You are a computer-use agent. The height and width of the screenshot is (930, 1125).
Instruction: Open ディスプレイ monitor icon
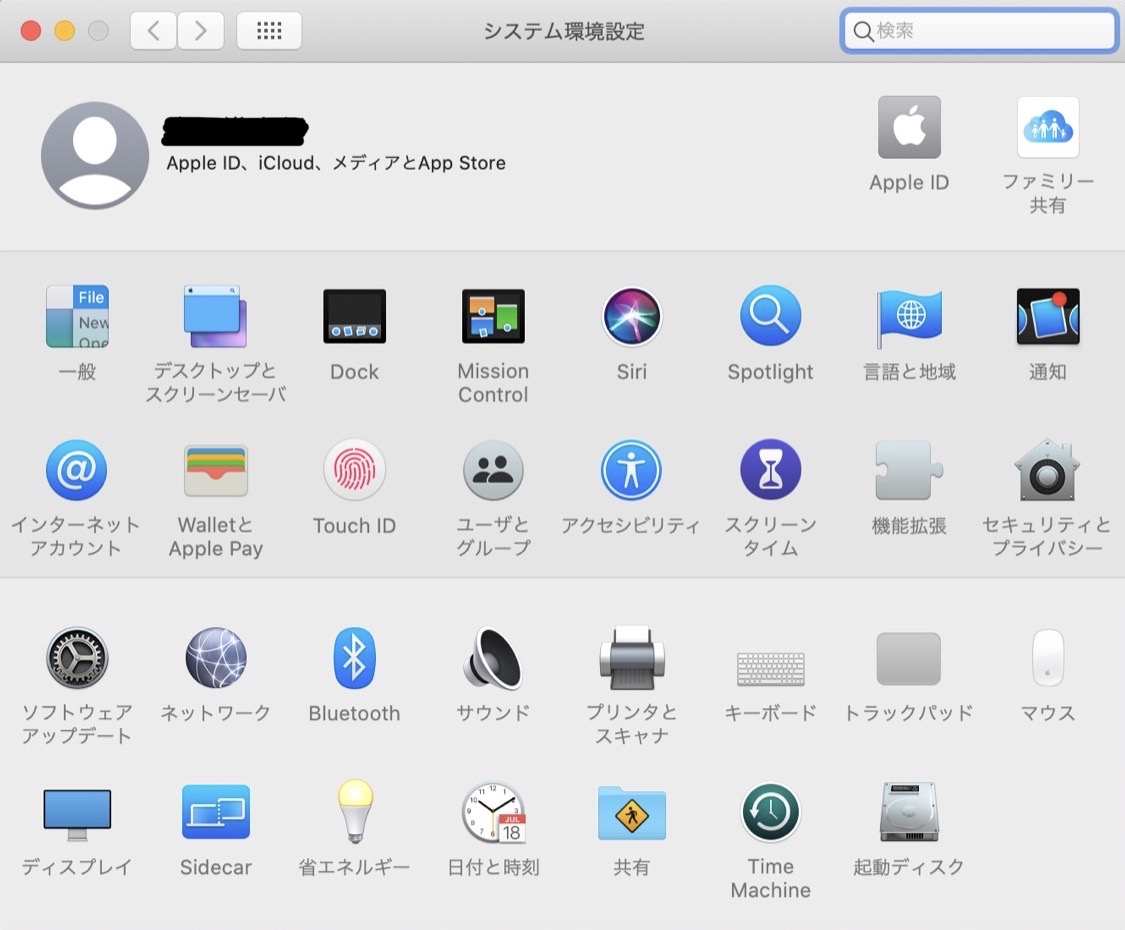77,814
